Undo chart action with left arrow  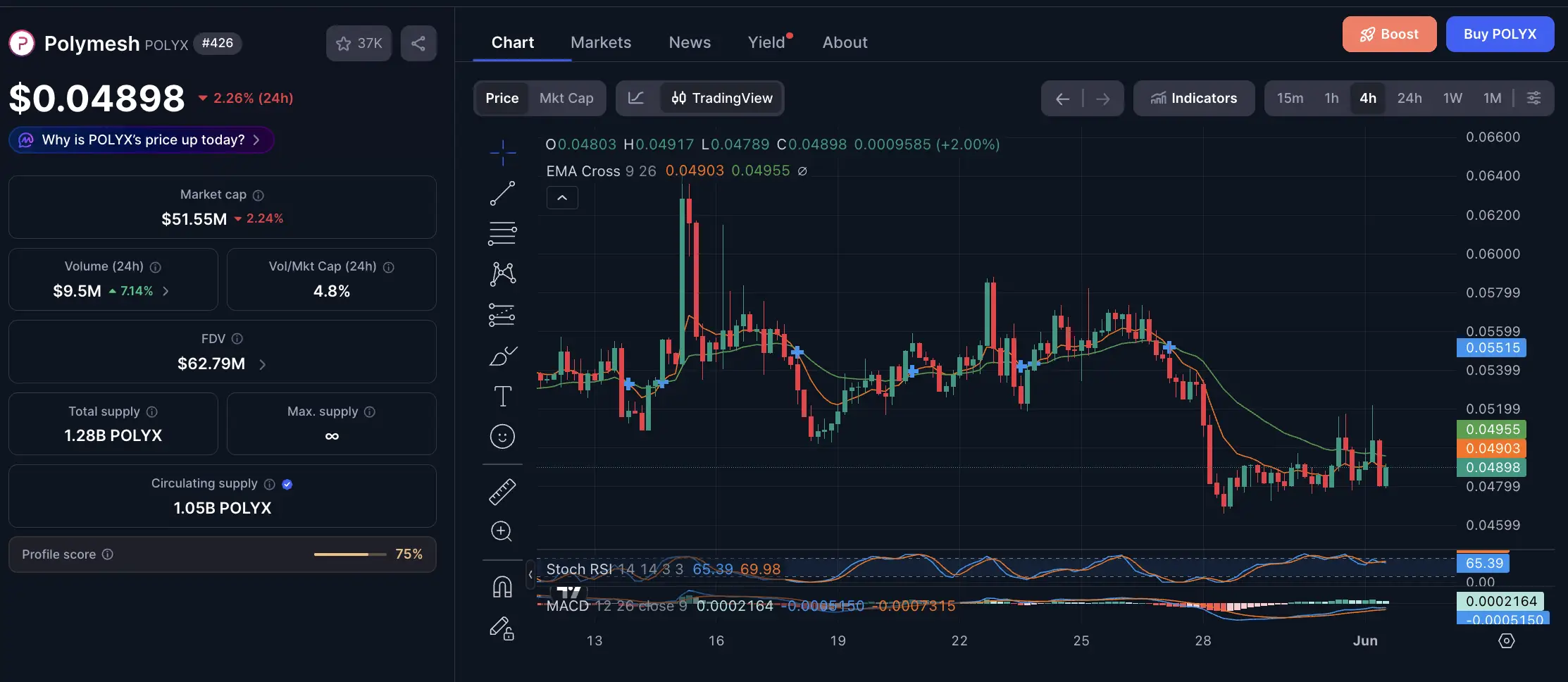click(1063, 99)
